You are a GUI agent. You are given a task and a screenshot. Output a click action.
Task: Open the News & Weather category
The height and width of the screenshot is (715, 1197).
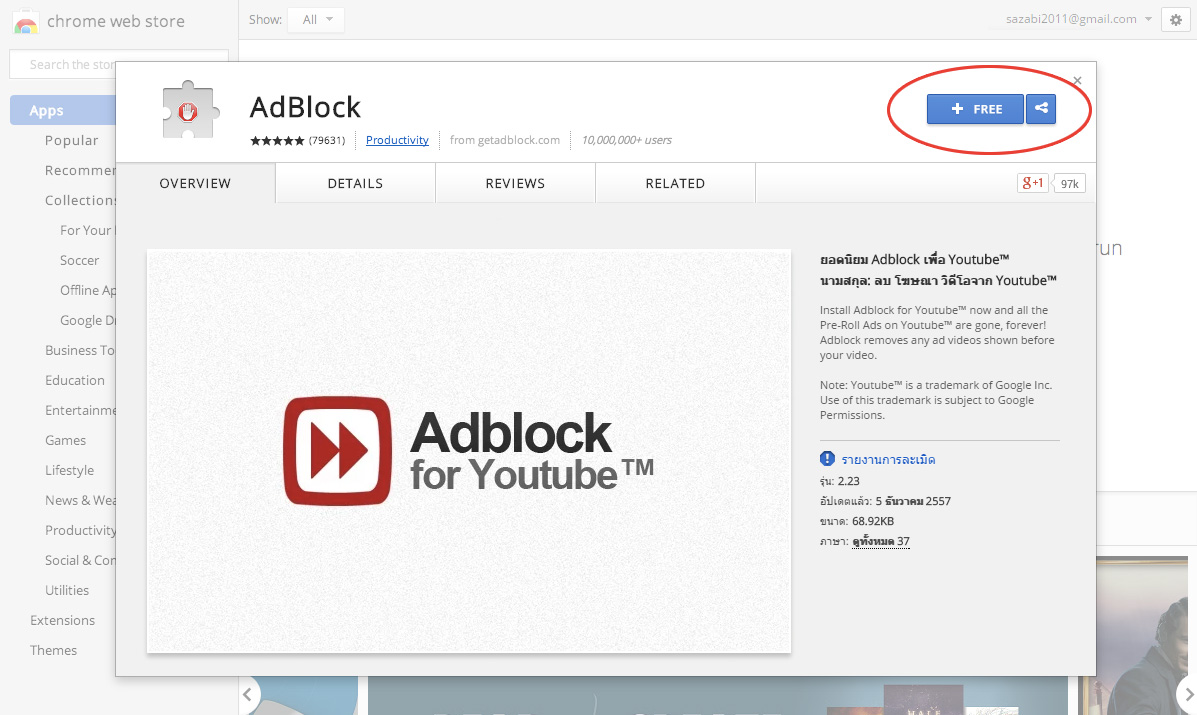(x=79, y=500)
